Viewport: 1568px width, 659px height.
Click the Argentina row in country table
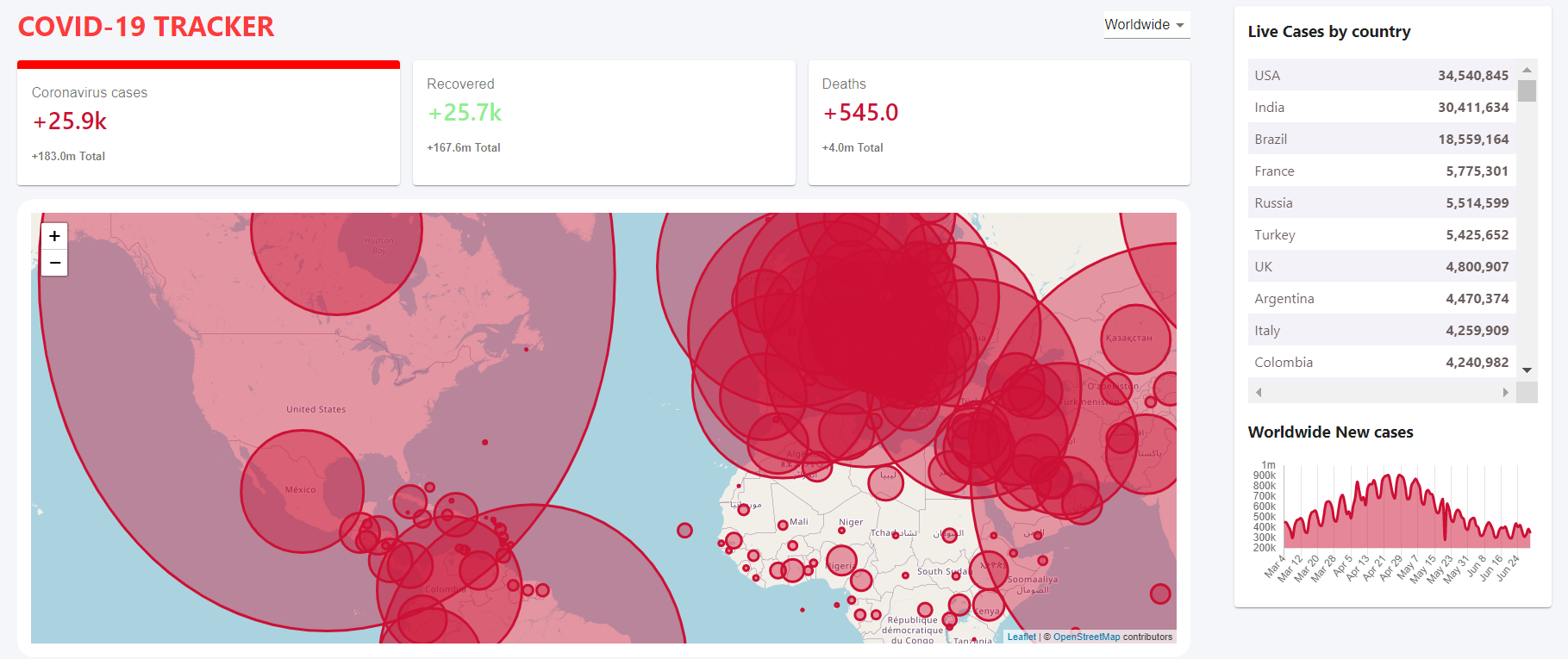point(1382,298)
